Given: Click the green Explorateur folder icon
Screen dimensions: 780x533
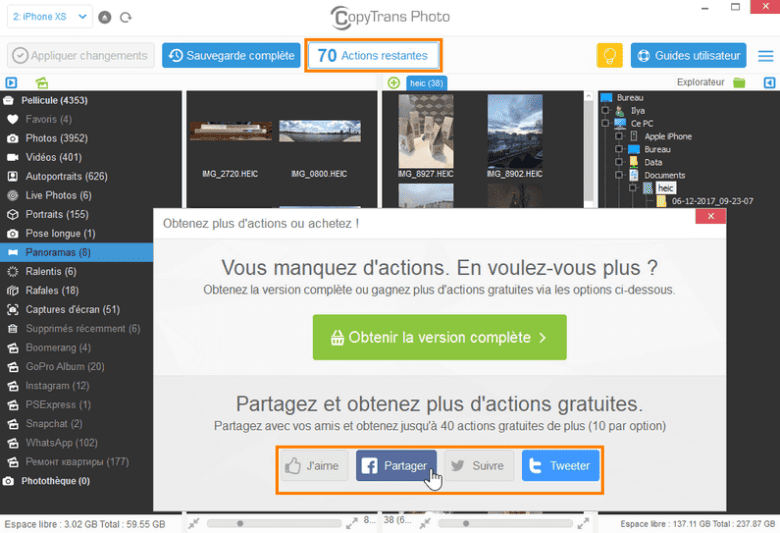Looking at the screenshot, I should coord(739,83).
